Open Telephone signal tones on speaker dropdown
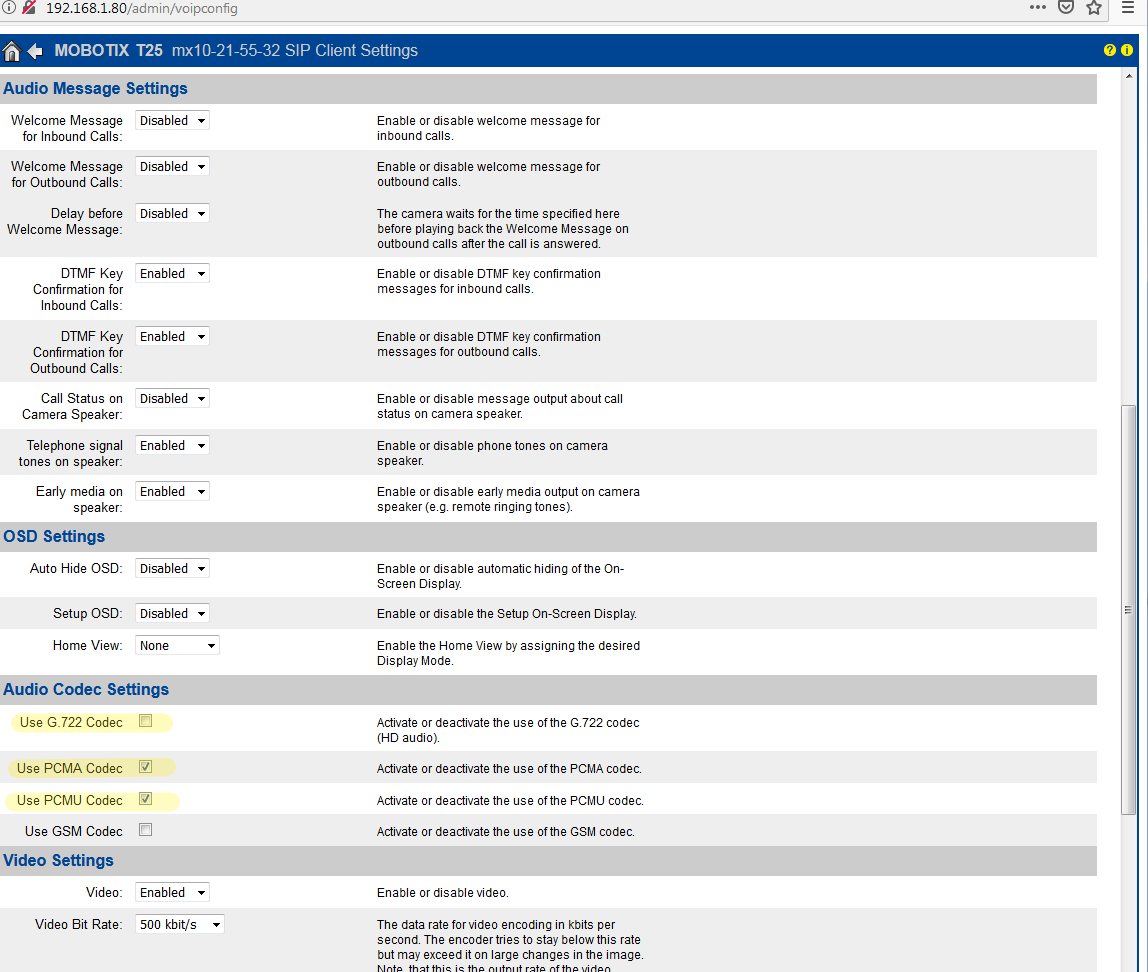Image resolution: width=1148 pixels, height=972 pixels. click(x=172, y=446)
